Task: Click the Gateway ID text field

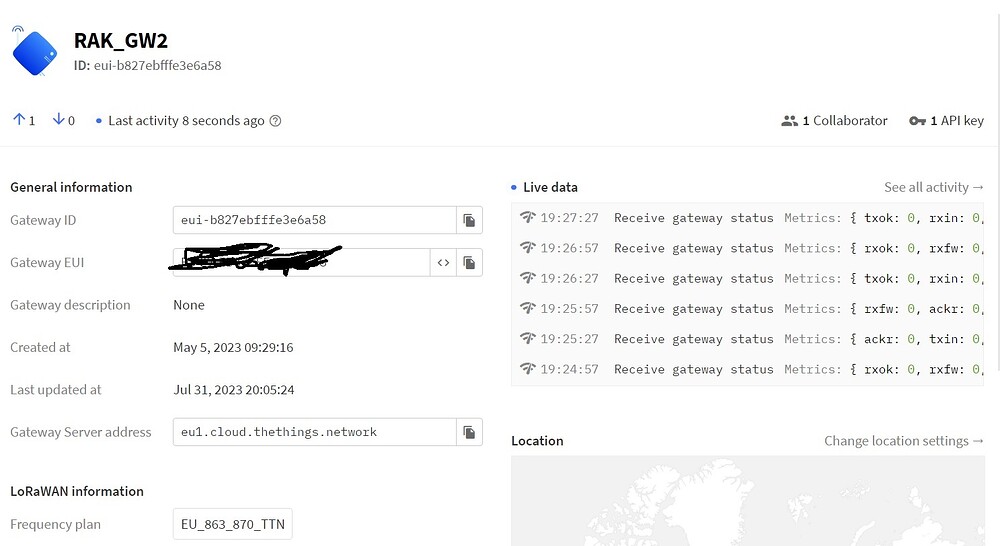Action: pyautogui.click(x=314, y=220)
